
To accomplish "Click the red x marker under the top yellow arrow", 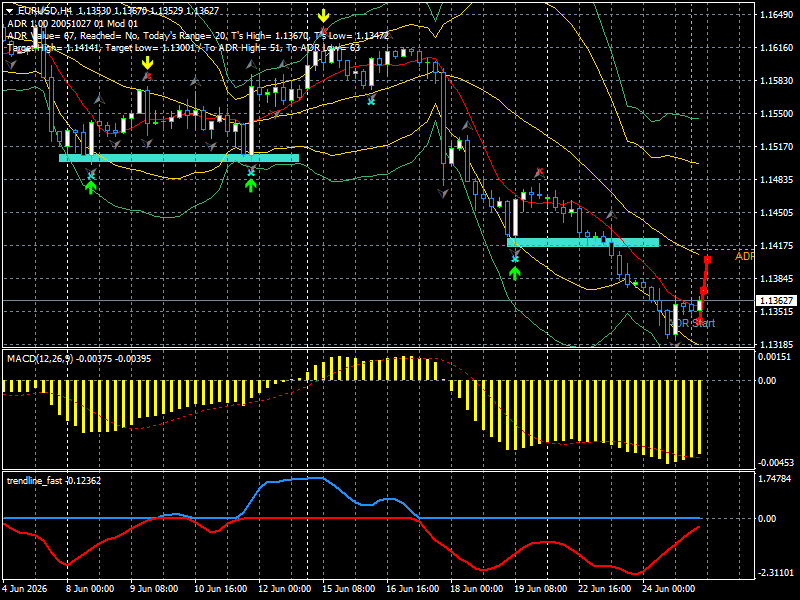I will click(323, 31).
